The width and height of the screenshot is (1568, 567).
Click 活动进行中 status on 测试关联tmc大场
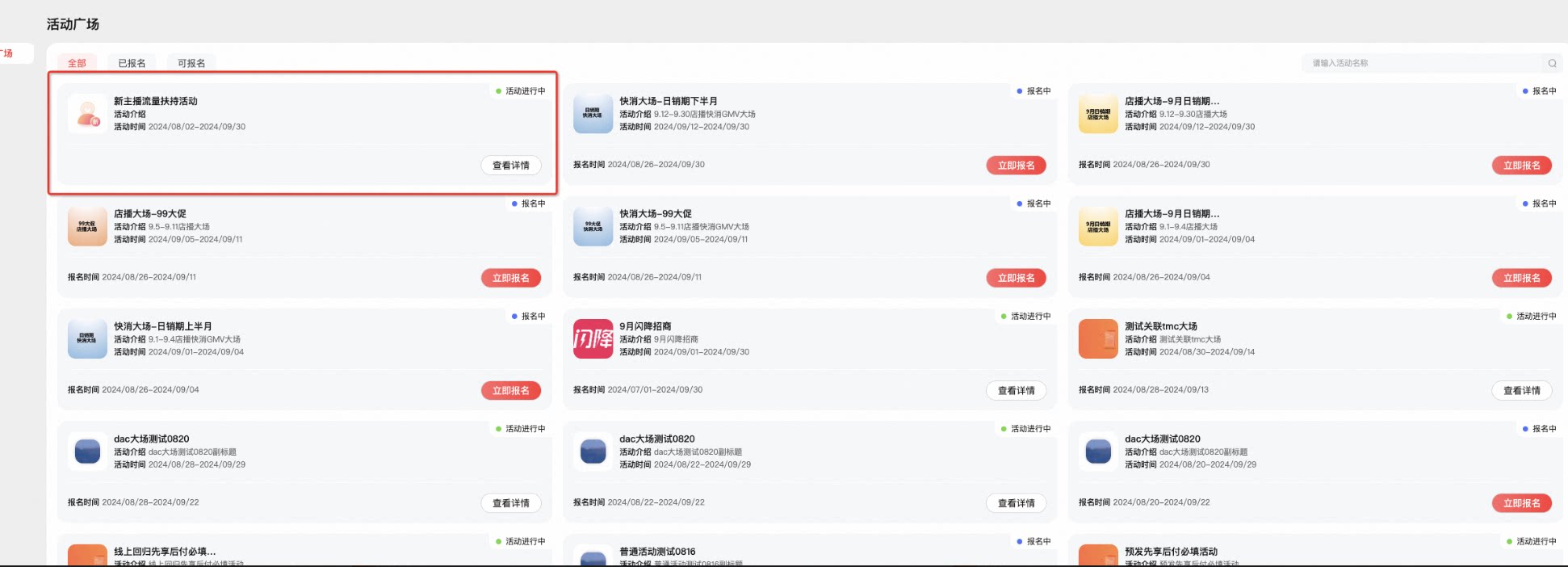[x=1532, y=317]
